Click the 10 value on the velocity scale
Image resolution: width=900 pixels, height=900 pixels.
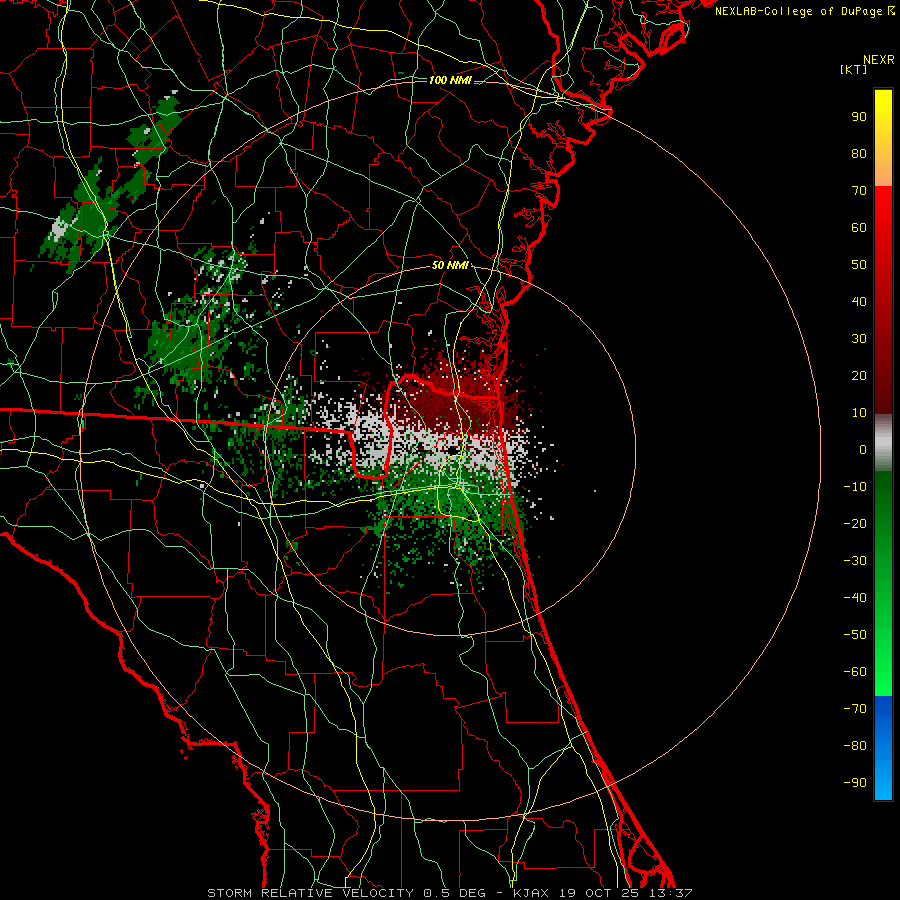859,413
